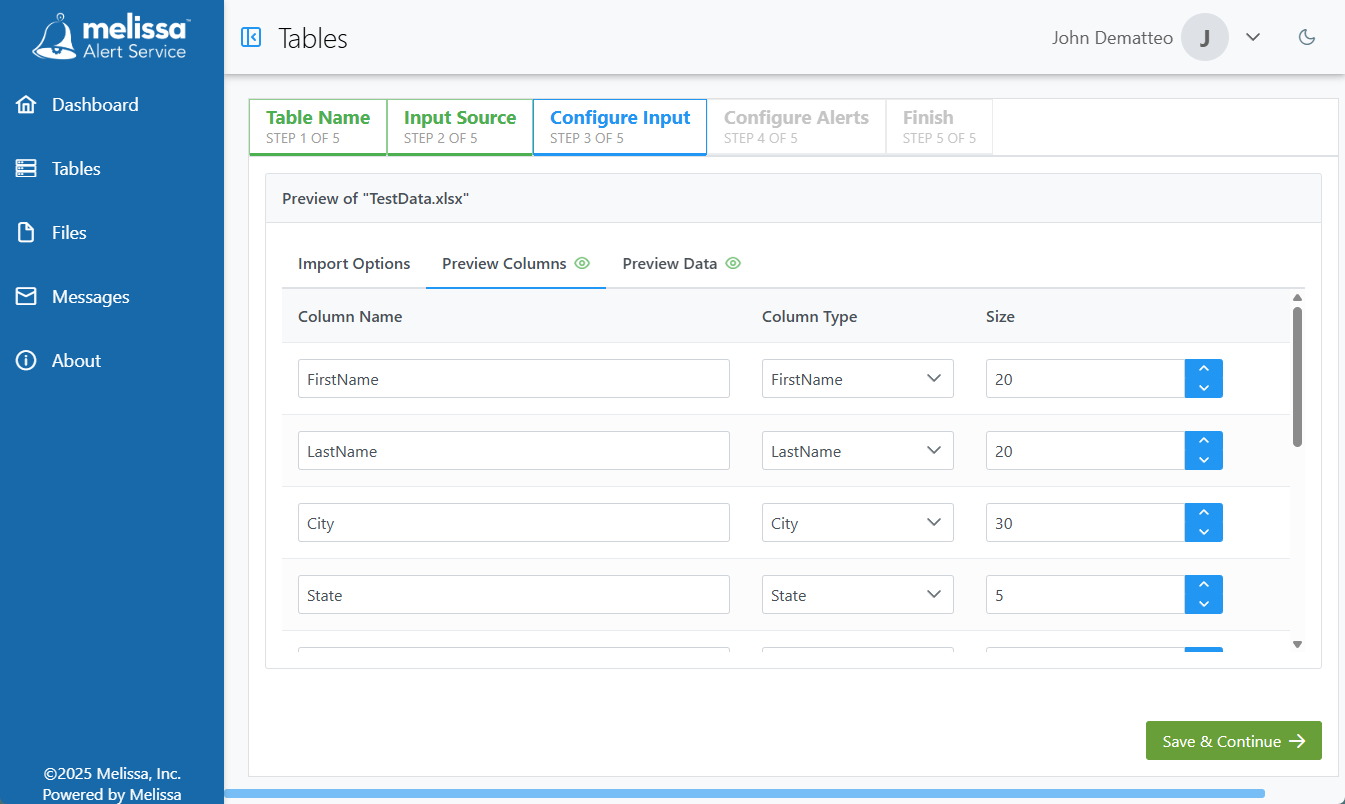Edit the LastName column name field
The height and width of the screenshot is (804, 1345).
click(x=513, y=450)
